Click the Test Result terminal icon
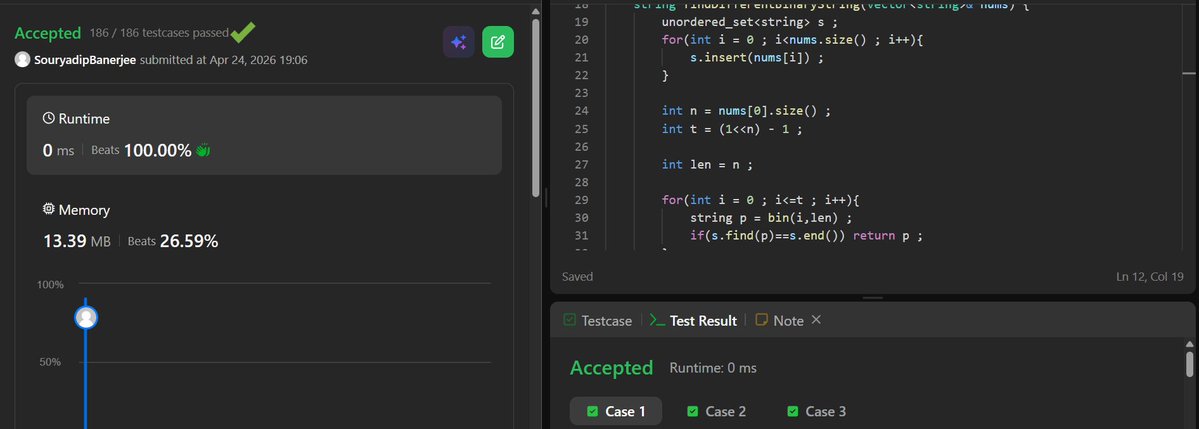The image size is (1199, 429). click(657, 320)
